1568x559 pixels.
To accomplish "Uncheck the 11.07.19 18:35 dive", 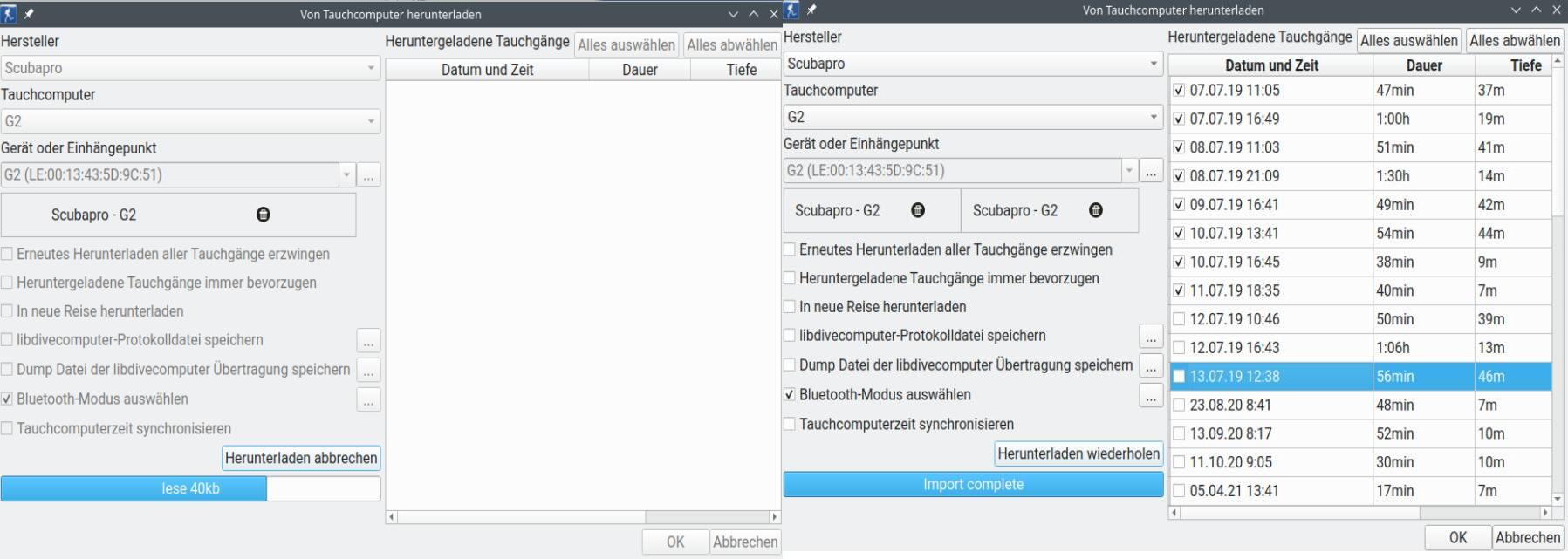I will coord(1179,290).
